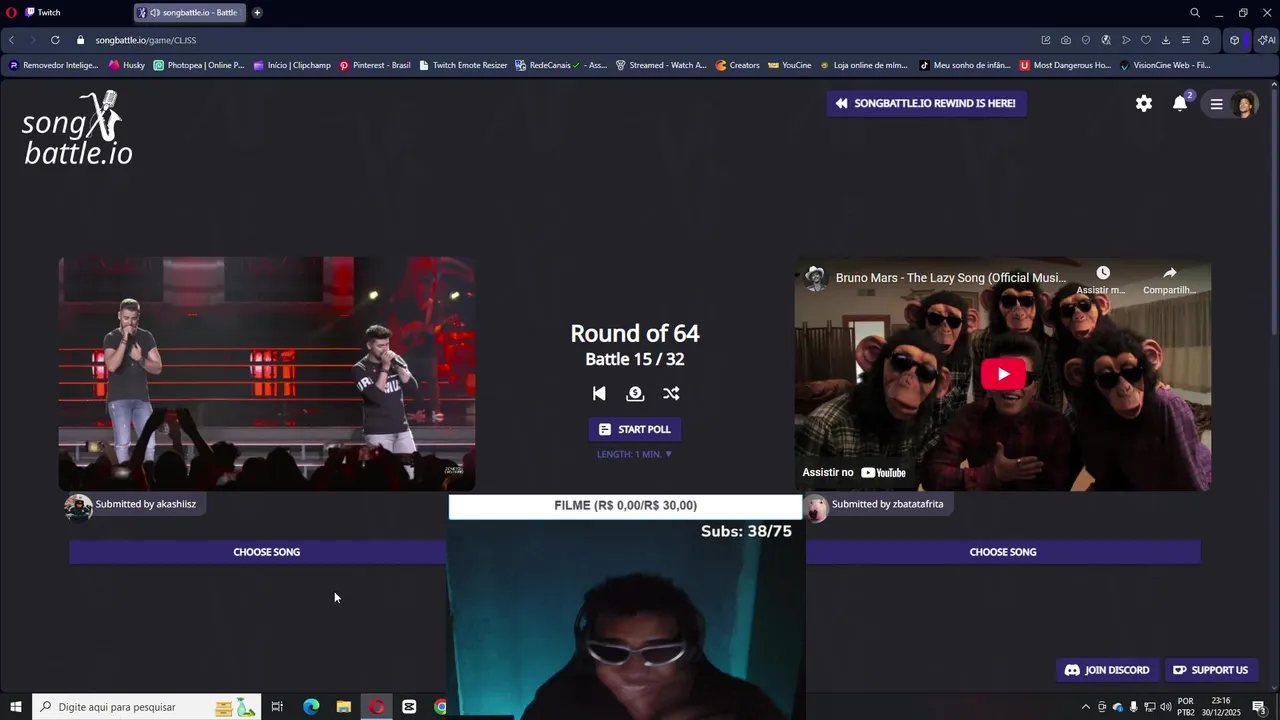This screenshot has width=1280, height=720.
Task: Click the address bar URL
Action: (146, 40)
